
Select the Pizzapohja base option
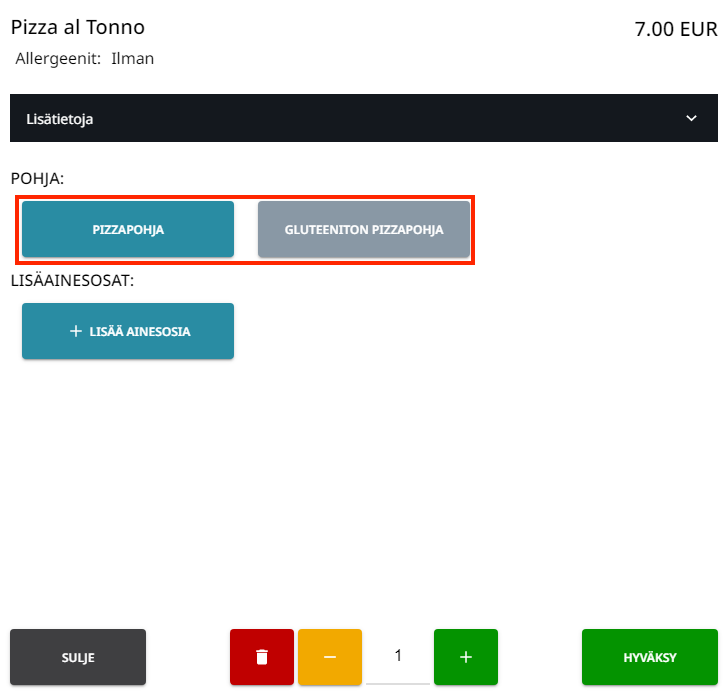(128, 229)
